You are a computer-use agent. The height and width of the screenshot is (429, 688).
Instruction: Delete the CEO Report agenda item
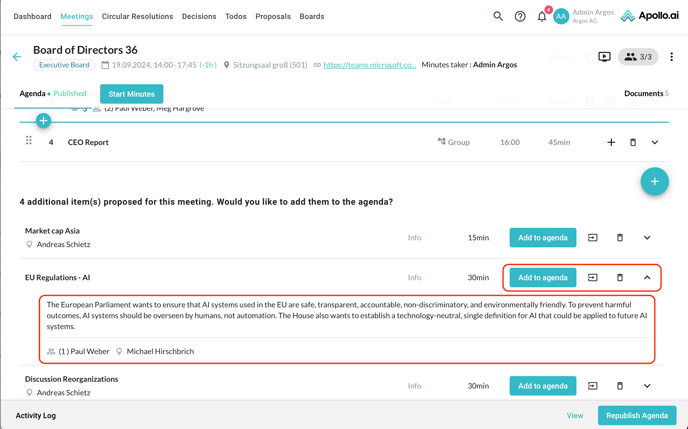[633, 142]
